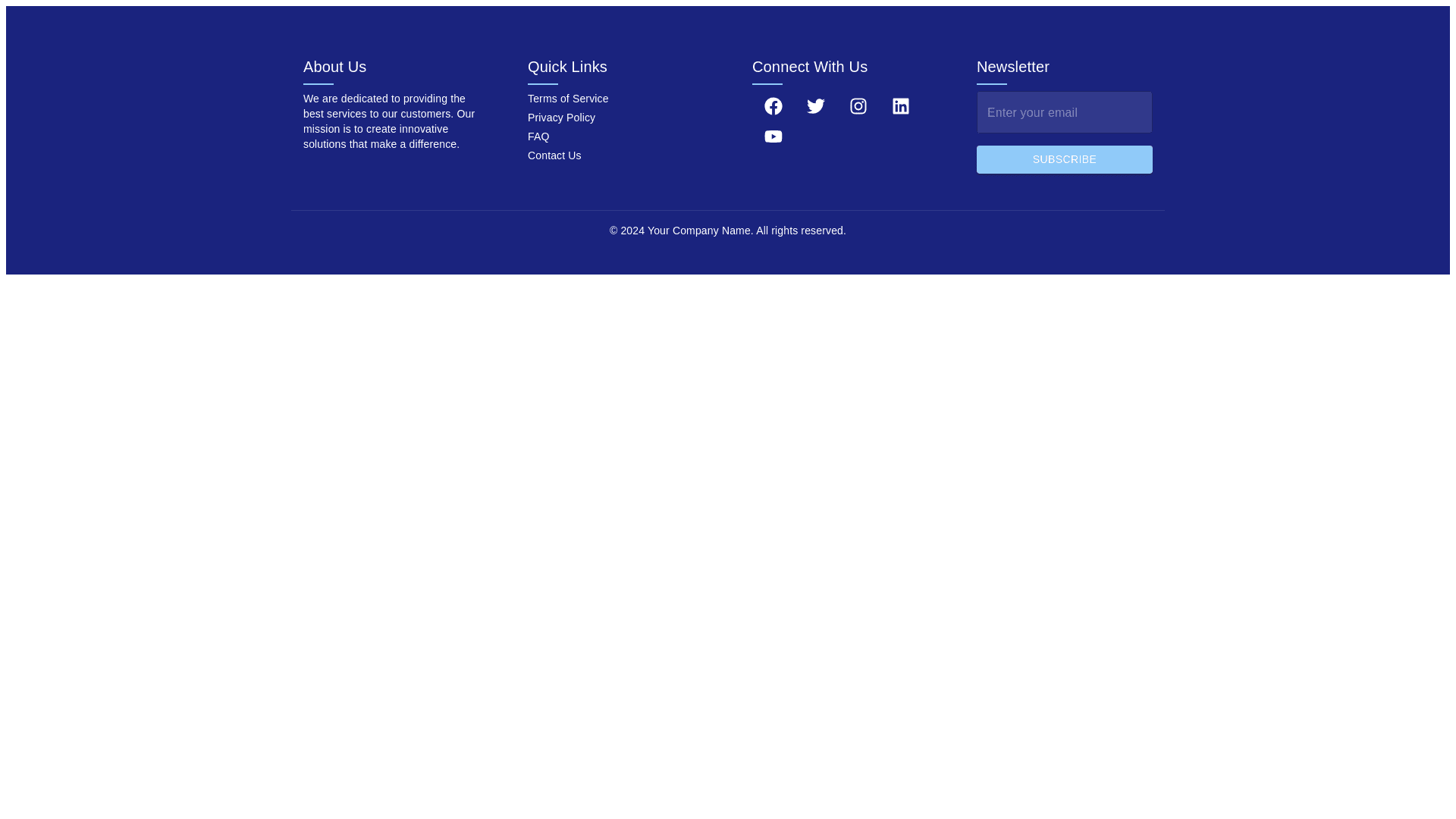Click the Twitter bird icon
Viewport: 1456px width, 819px height.
(815, 106)
